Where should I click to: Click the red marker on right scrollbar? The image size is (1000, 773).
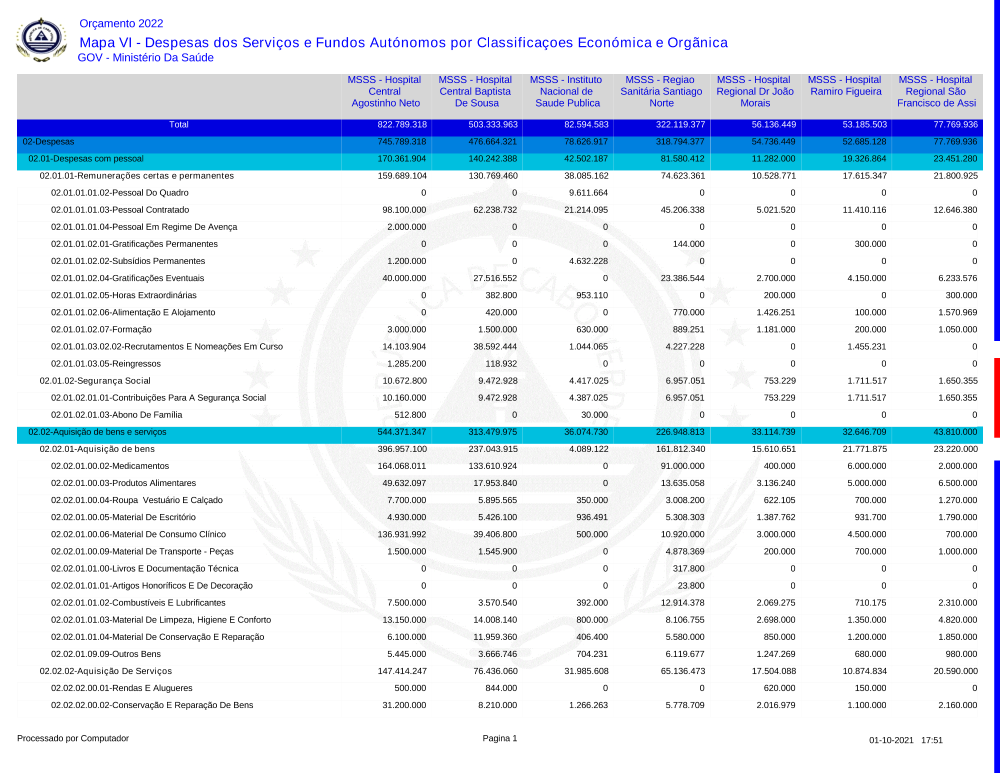point(996,397)
